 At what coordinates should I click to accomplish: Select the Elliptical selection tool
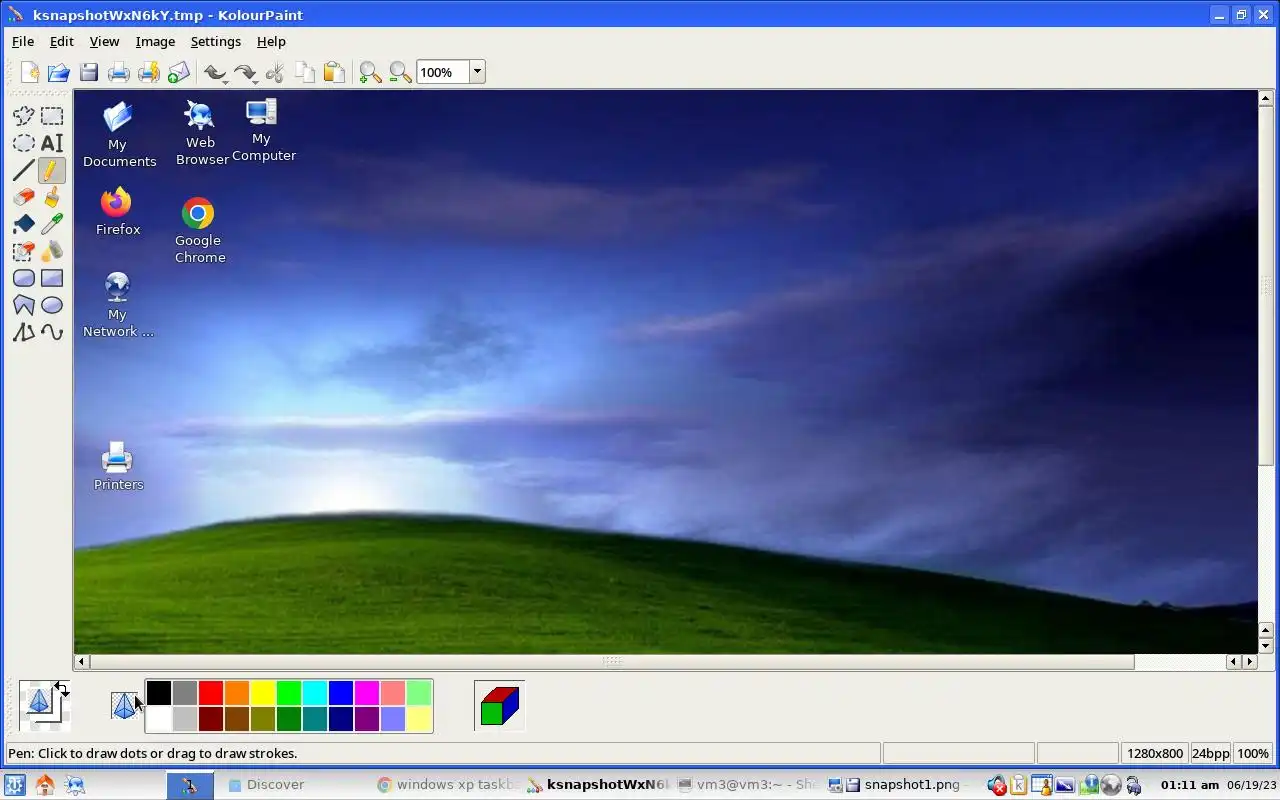(24, 143)
